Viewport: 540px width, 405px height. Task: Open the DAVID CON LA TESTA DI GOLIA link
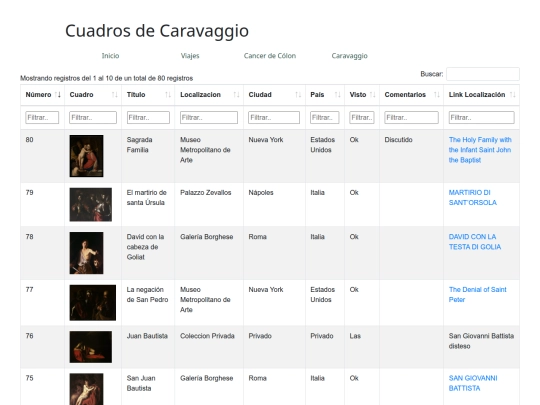point(475,242)
